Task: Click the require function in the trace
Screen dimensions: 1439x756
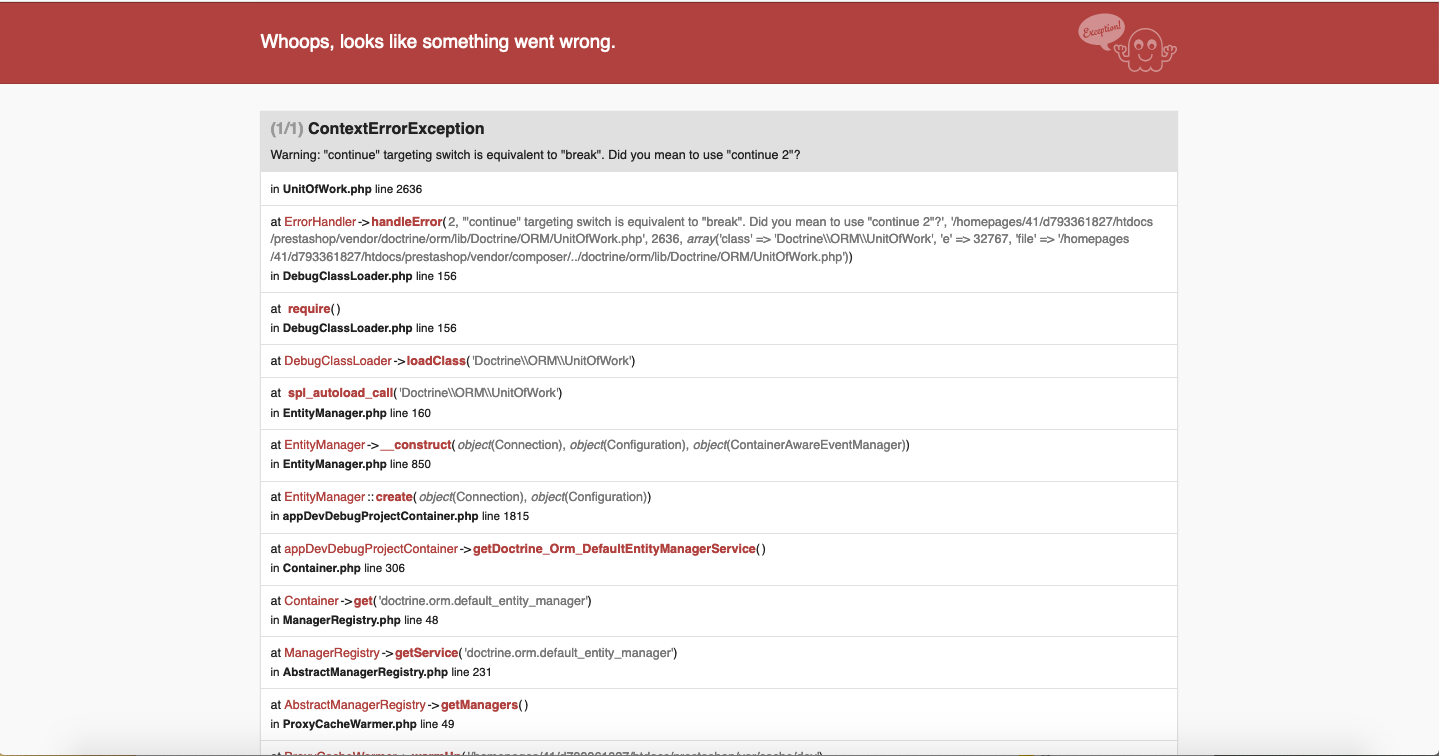Action: (x=309, y=309)
